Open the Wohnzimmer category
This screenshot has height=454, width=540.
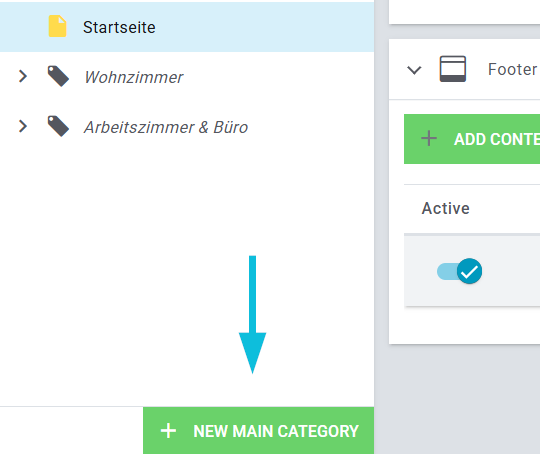click(134, 77)
